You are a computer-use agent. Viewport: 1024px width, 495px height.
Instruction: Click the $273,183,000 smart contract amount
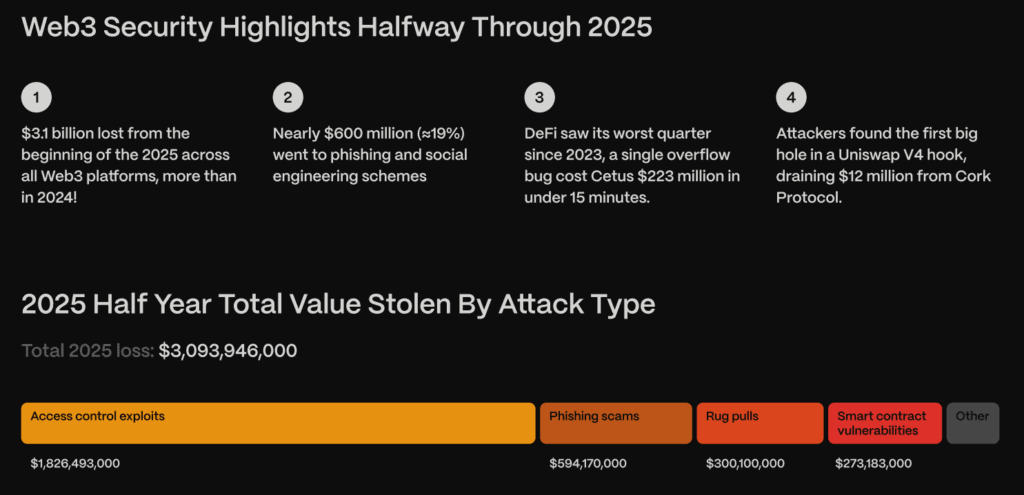[873, 463]
